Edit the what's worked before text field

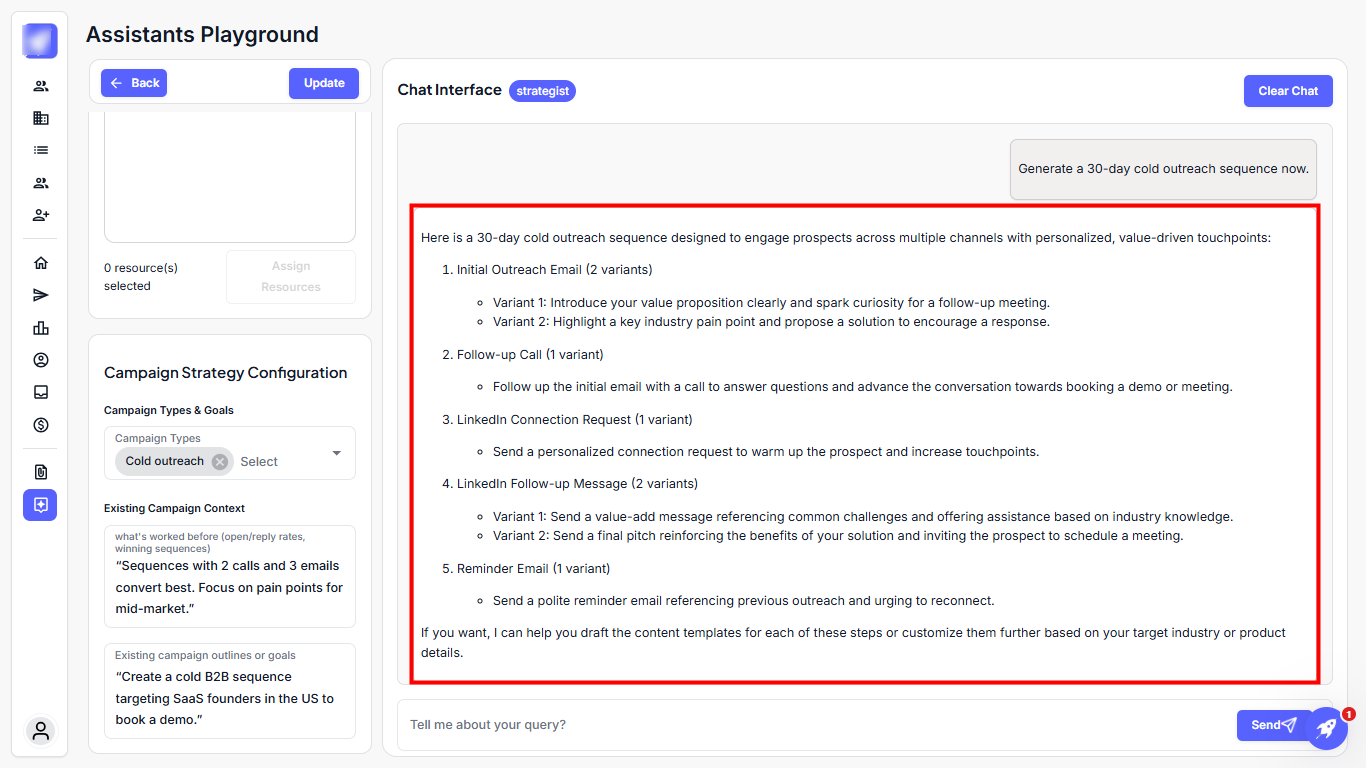(x=229, y=588)
